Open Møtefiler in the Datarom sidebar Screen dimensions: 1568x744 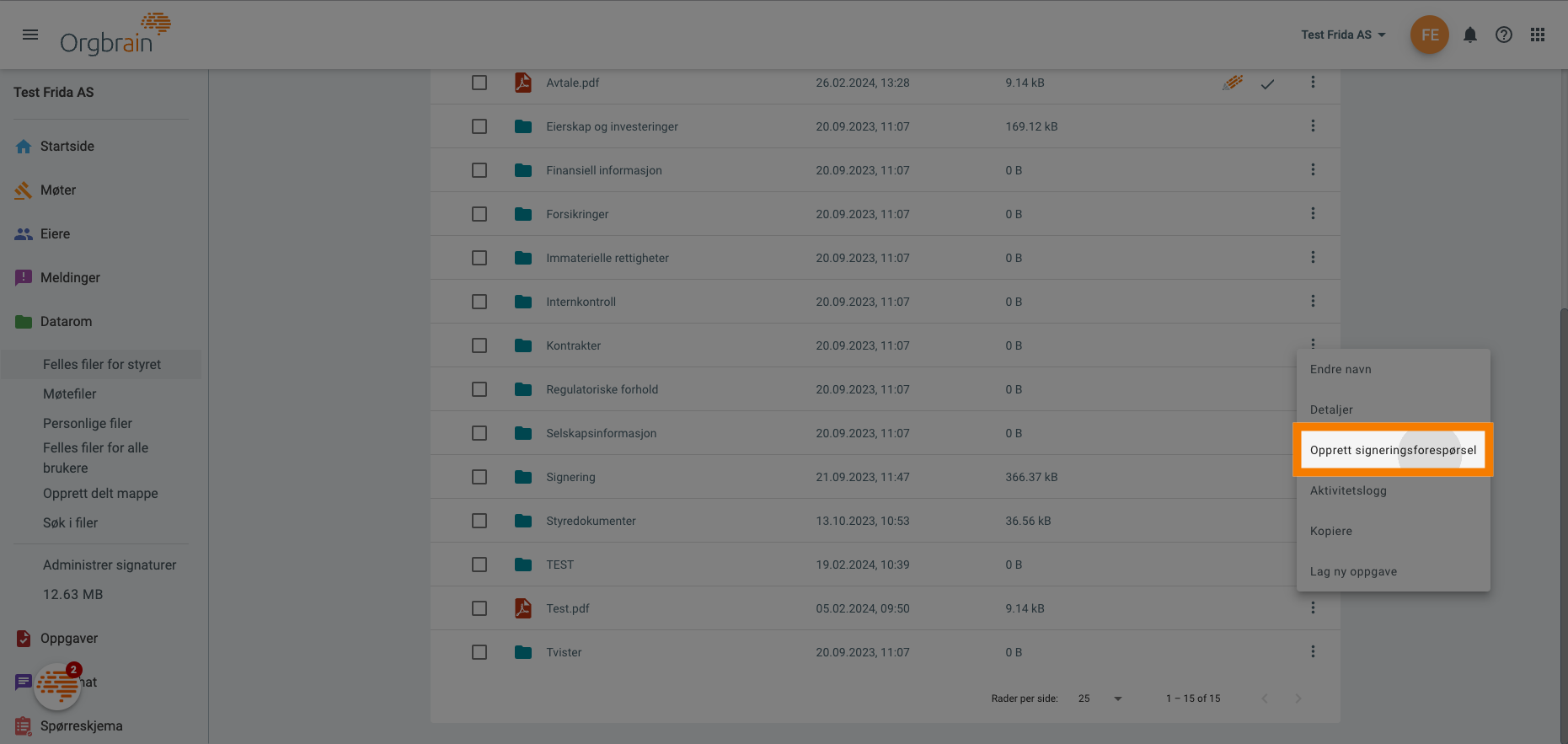70,393
